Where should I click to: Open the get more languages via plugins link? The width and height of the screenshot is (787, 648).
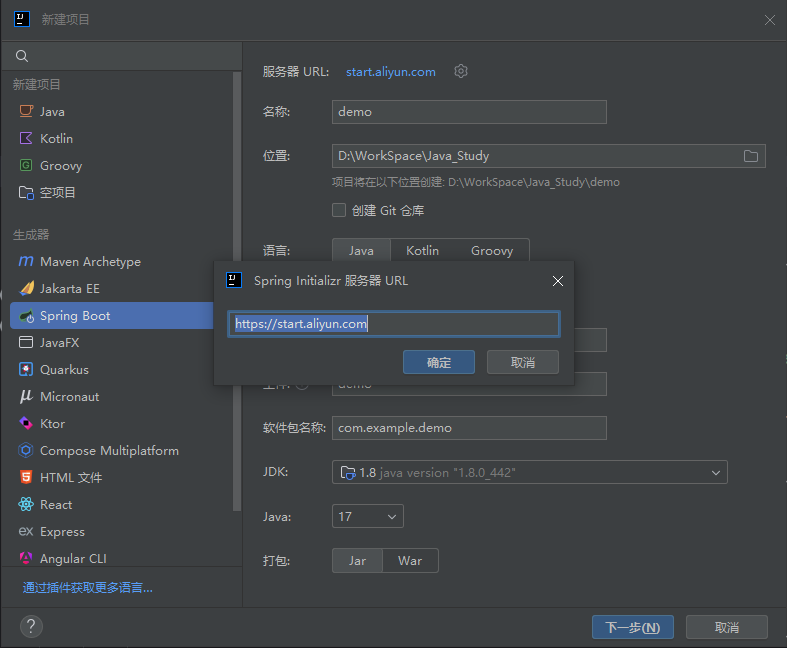coord(87,588)
